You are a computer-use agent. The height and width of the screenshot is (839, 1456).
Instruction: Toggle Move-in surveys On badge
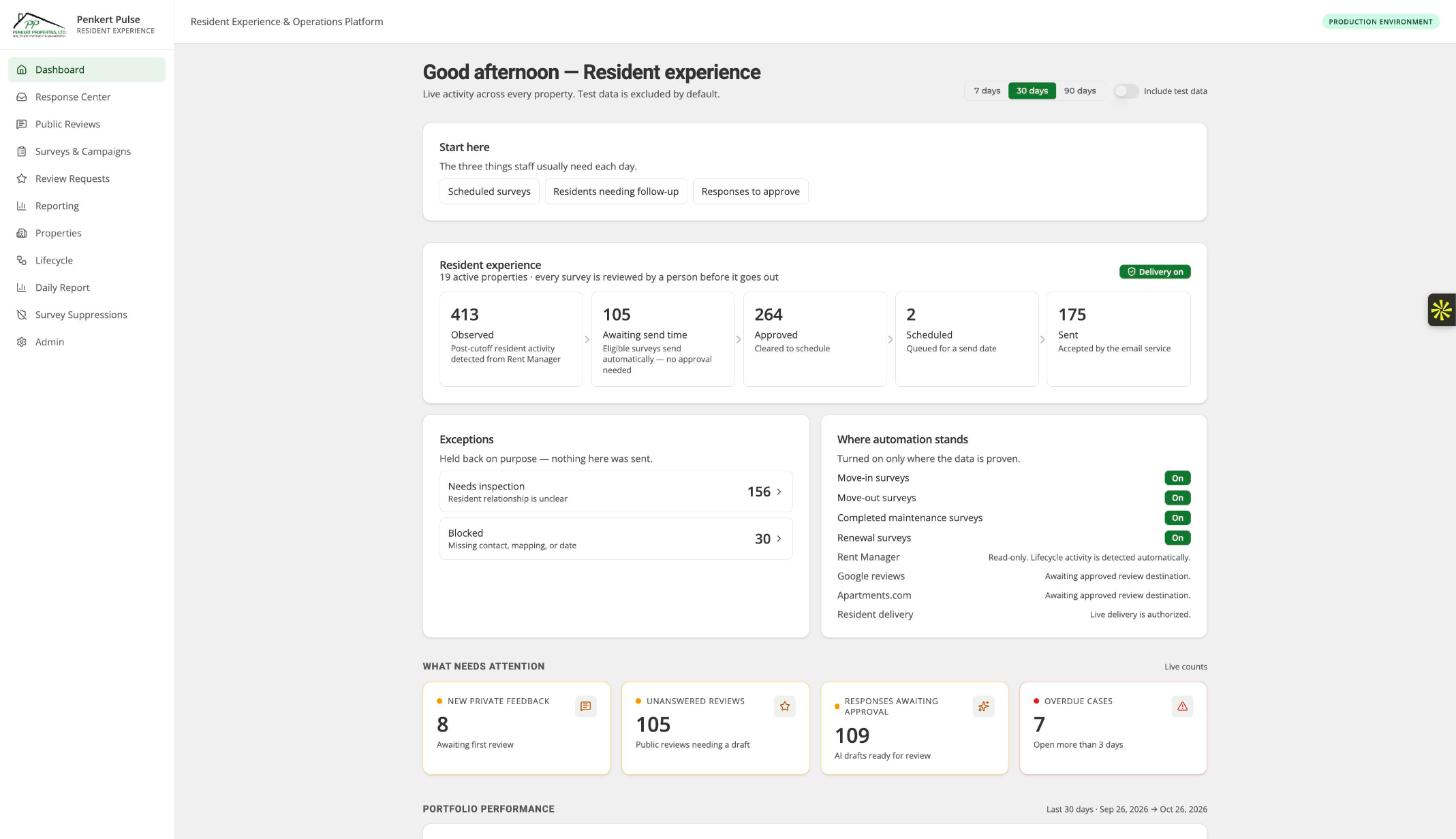point(1178,478)
